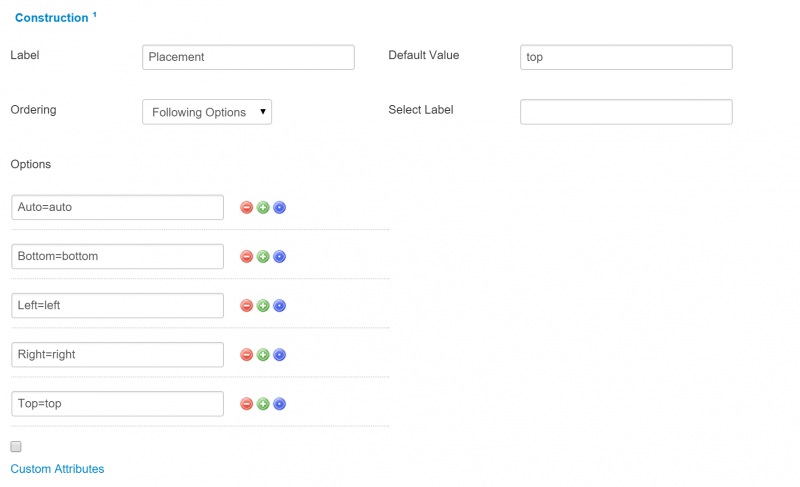The image size is (800, 487).
Task: Open the Ordering dropdown showing Following Options
Action: 207,112
